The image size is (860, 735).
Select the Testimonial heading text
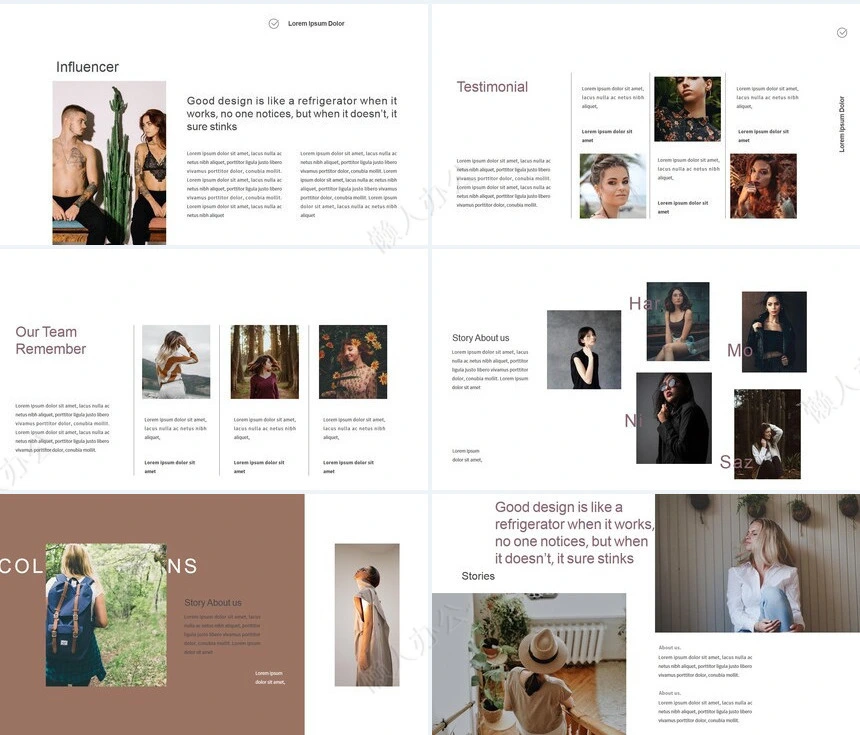pyautogui.click(x=492, y=87)
